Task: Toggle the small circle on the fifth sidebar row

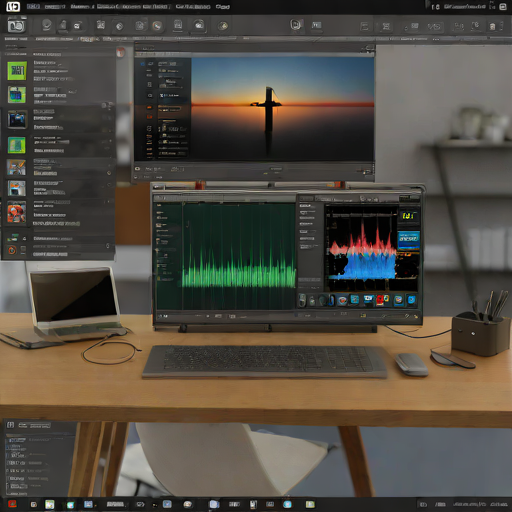Action: (109, 173)
